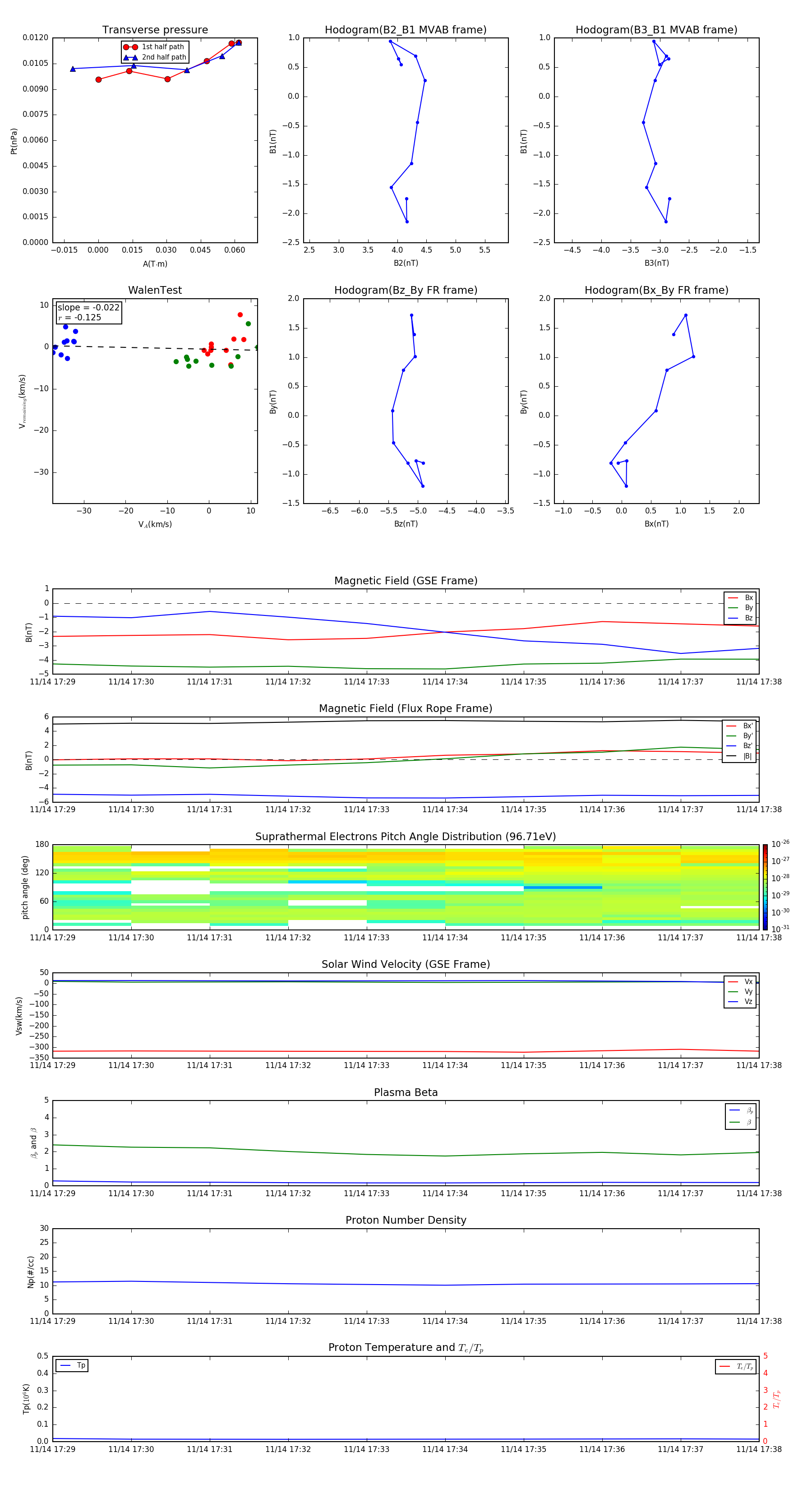
Task: Click the "Pt(nPa)" y-axis label
Action: pyautogui.click(x=14, y=140)
